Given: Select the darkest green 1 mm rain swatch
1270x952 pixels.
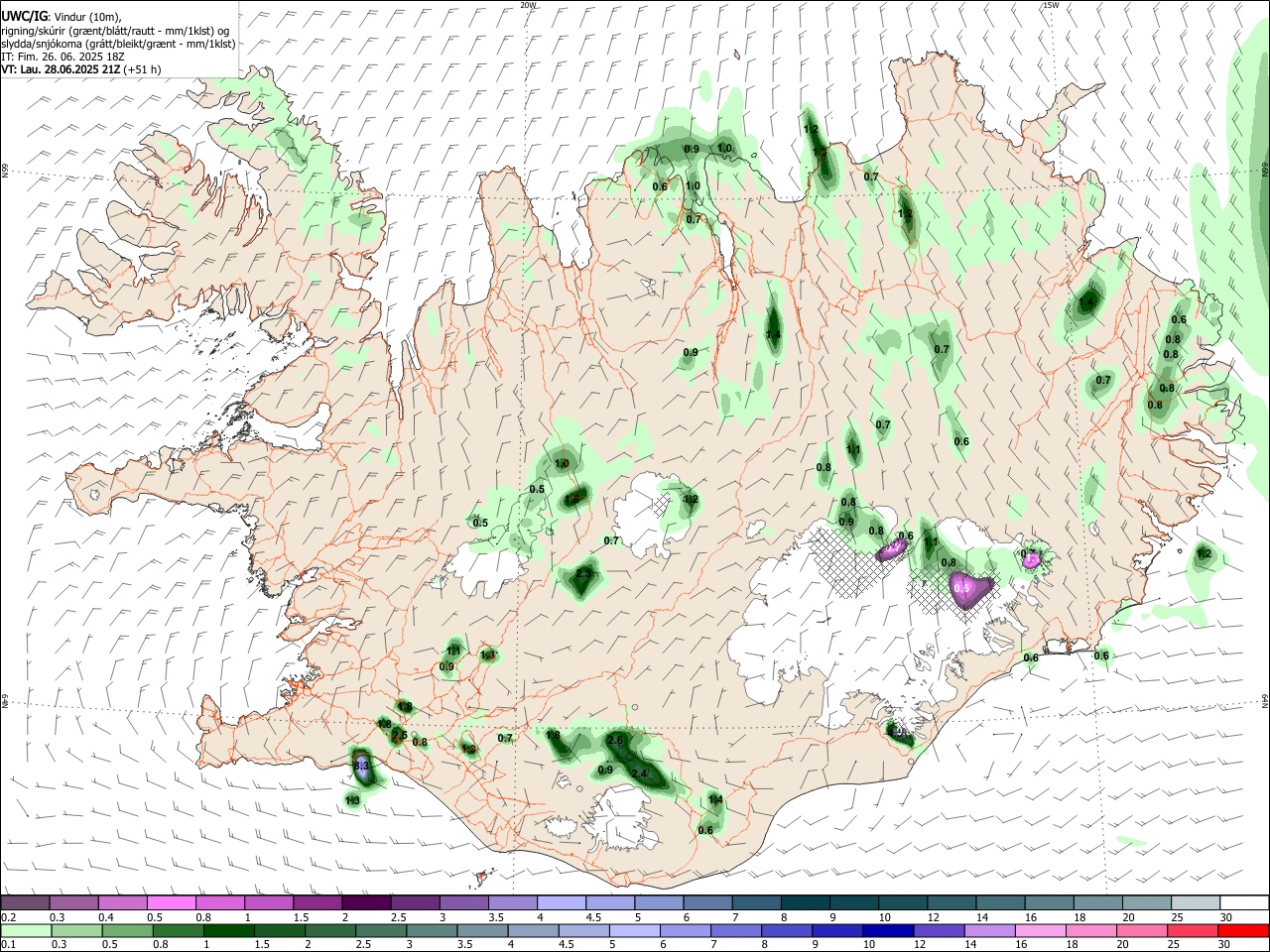Looking at the screenshot, I should (228, 931).
